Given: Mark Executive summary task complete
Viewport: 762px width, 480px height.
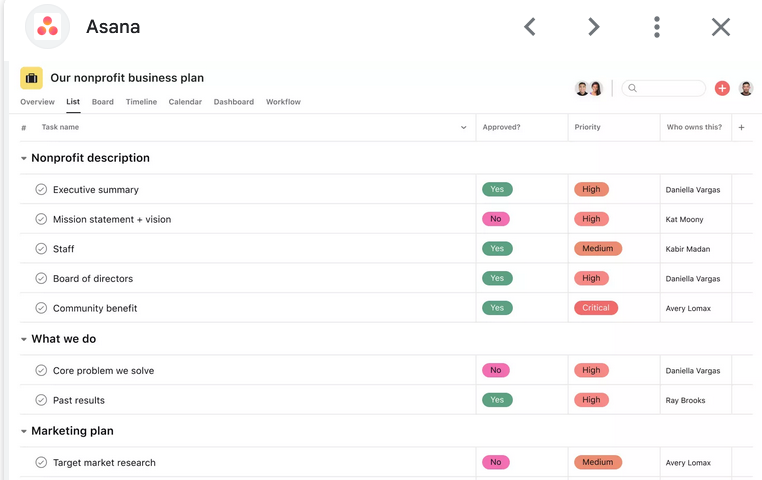Looking at the screenshot, I should click(x=41, y=189).
